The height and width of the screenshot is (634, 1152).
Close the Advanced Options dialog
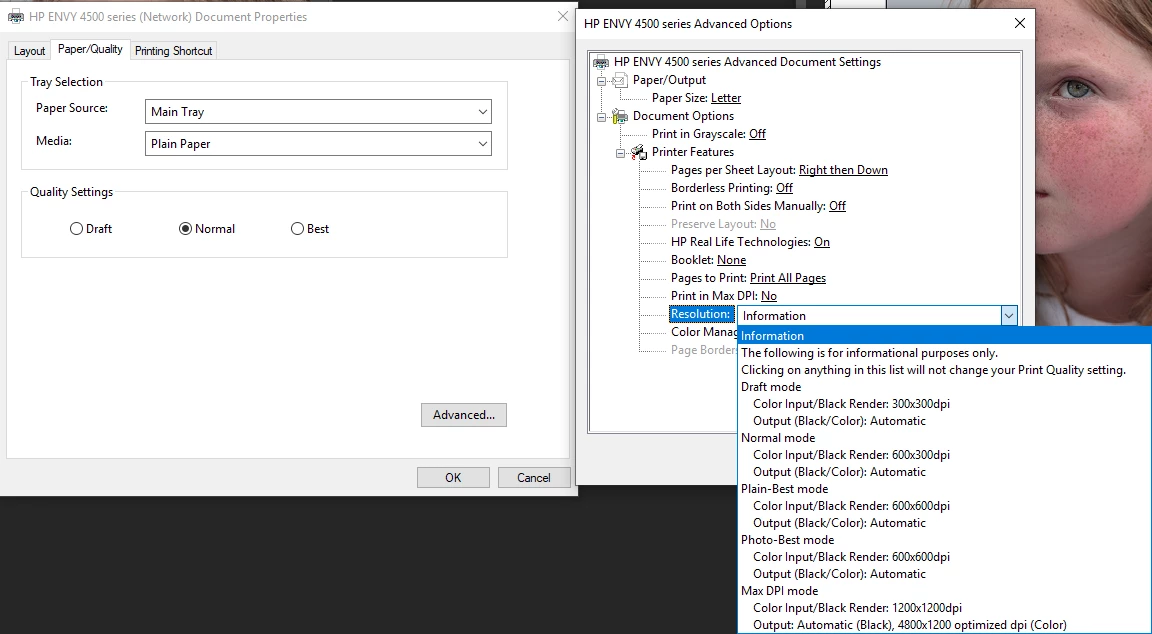[x=1020, y=24]
